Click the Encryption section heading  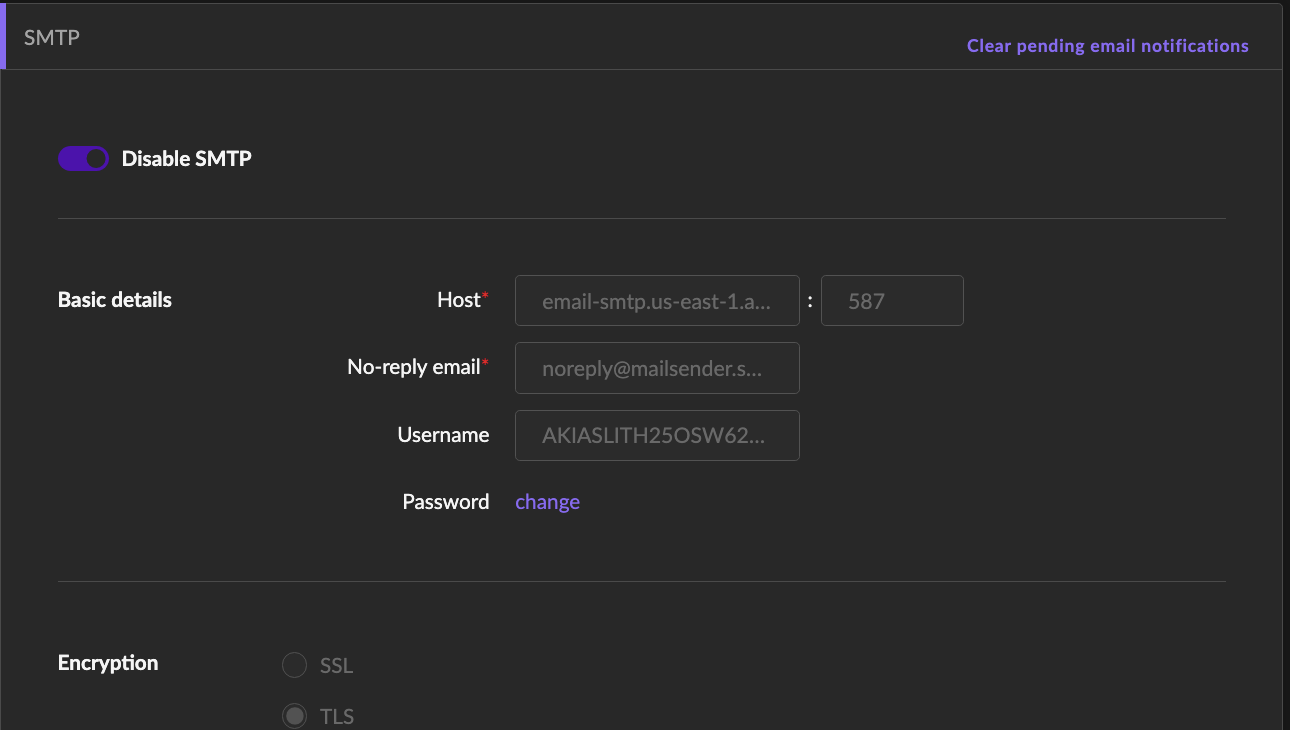[x=108, y=663]
